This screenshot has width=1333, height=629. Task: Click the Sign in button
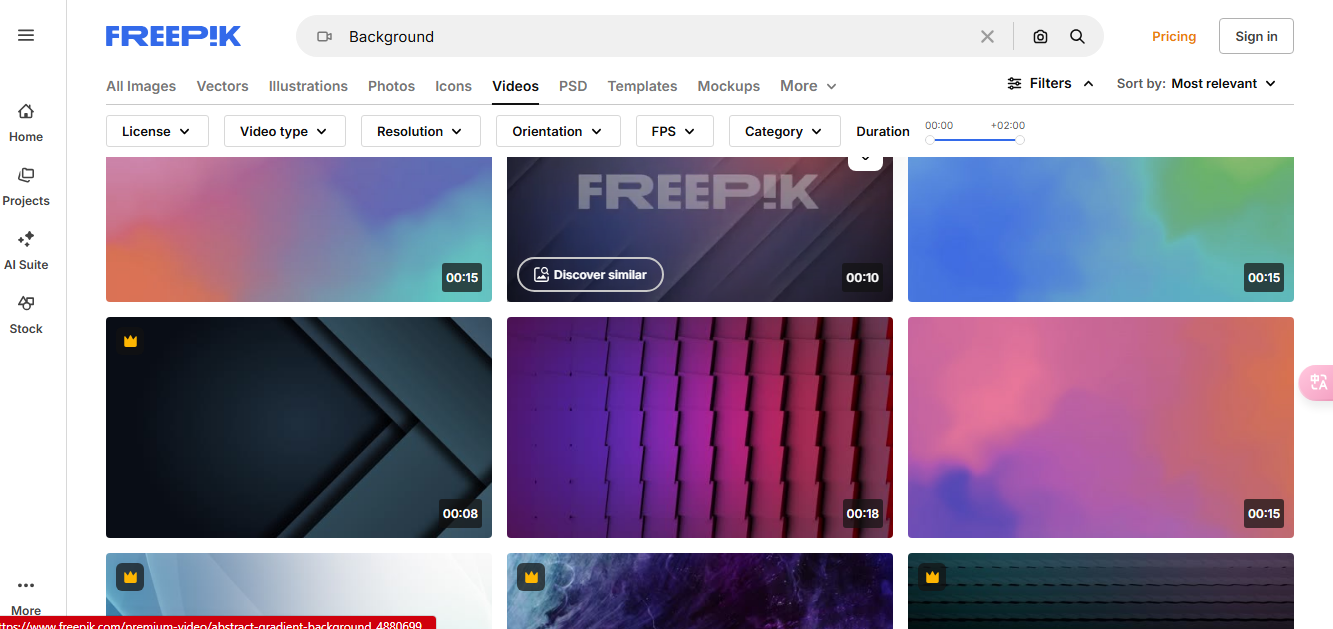tap(1256, 35)
